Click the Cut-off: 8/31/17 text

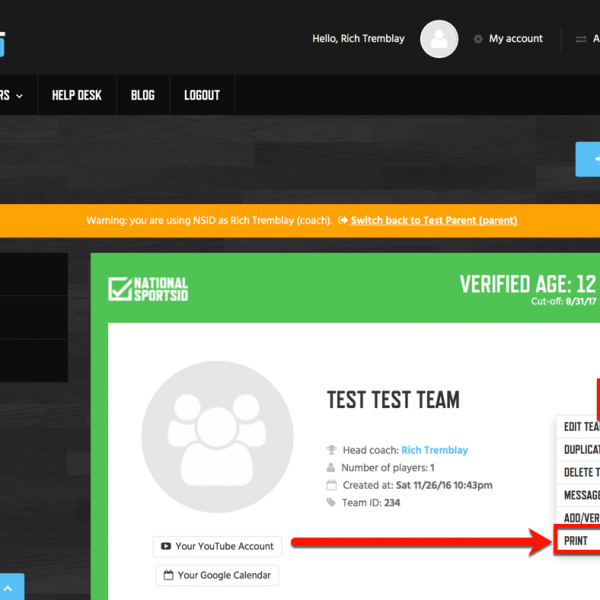[x=564, y=302]
